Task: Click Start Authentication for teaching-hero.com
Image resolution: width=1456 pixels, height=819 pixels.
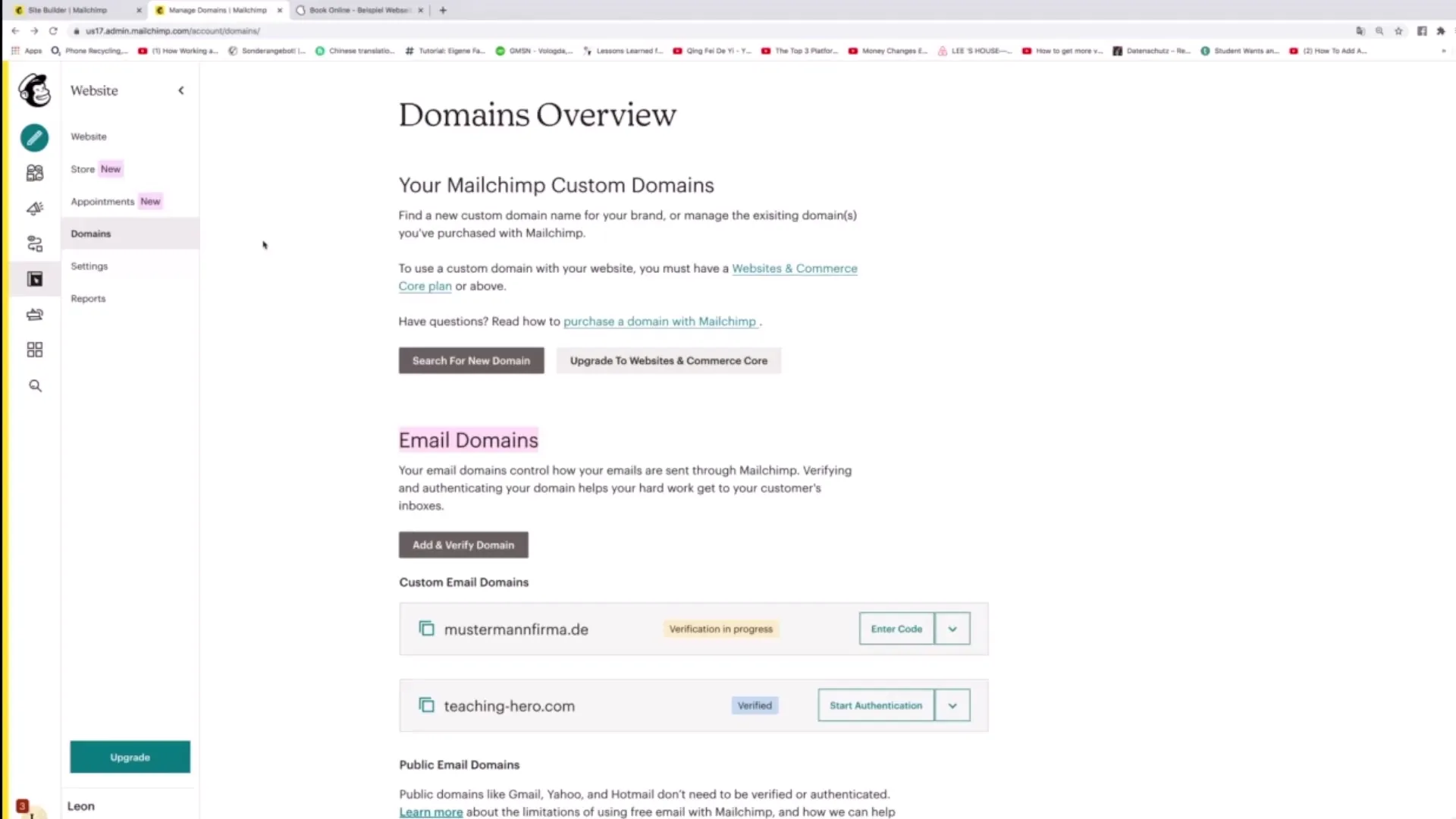Action: pyautogui.click(x=876, y=705)
